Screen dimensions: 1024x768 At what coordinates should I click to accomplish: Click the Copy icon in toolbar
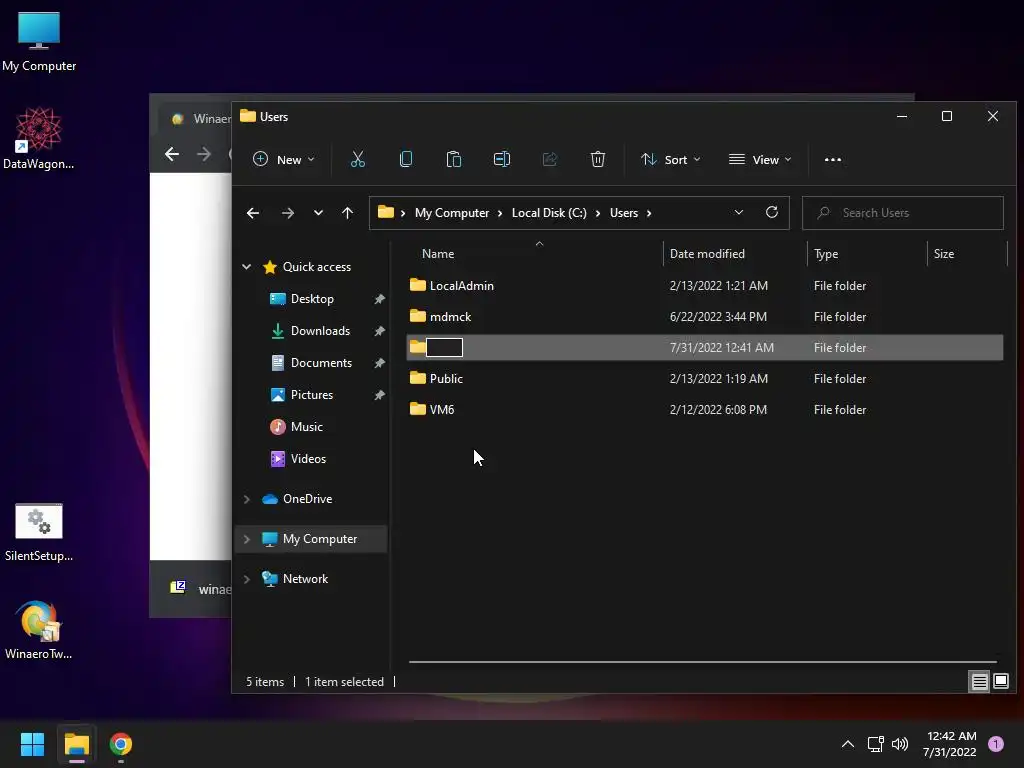(406, 159)
